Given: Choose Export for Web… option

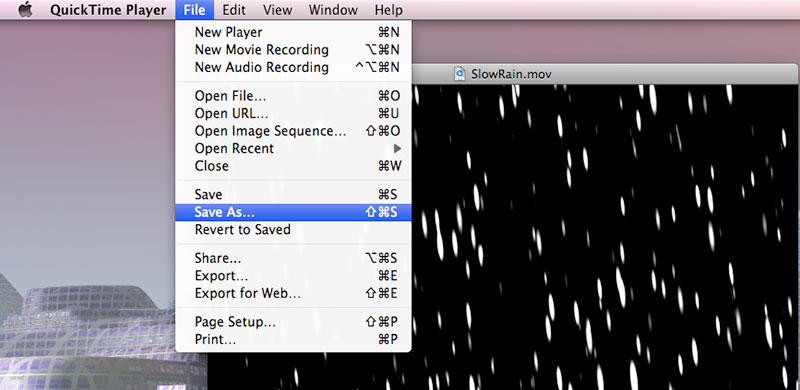Looking at the screenshot, I should (x=293, y=294).
